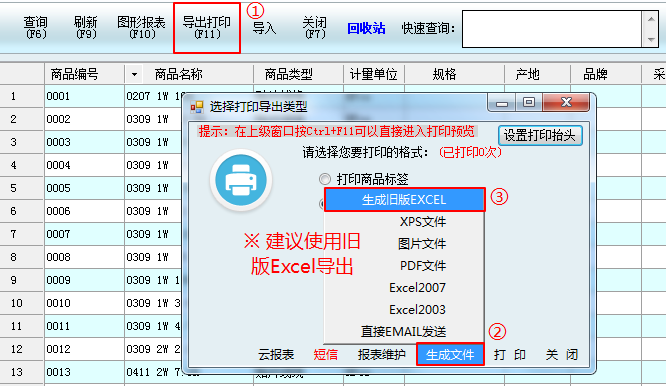This screenshot has width=666, height=386.
Task: Choose 直接EMAIL发送 menu entry
Action: point(404,332)
